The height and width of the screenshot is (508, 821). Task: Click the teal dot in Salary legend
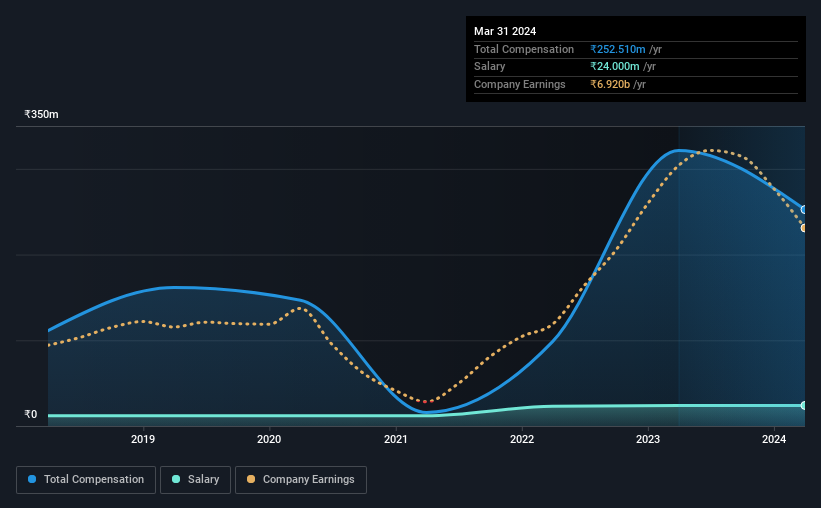(176, 479)
